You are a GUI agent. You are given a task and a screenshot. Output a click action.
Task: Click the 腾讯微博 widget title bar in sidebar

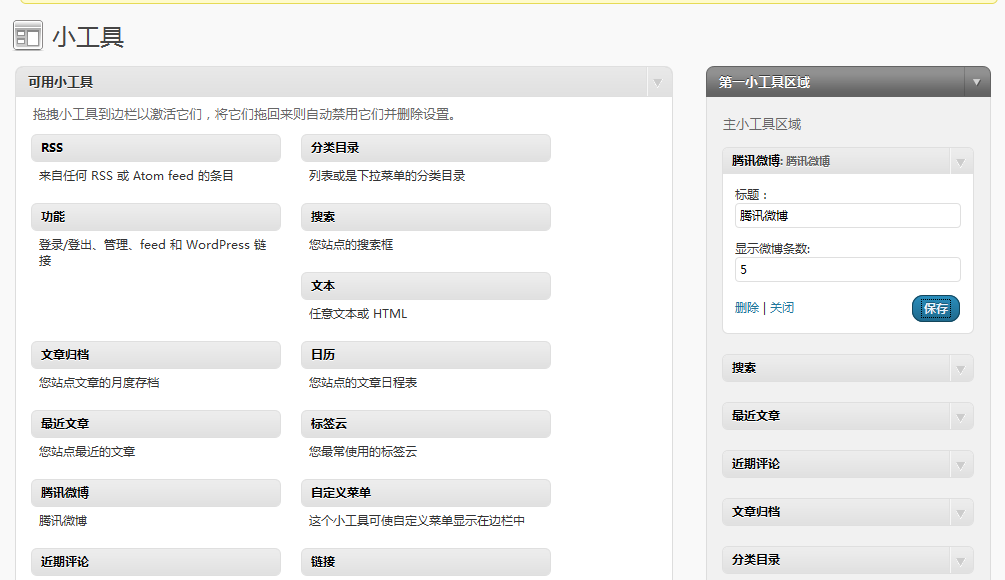[847, 162]
